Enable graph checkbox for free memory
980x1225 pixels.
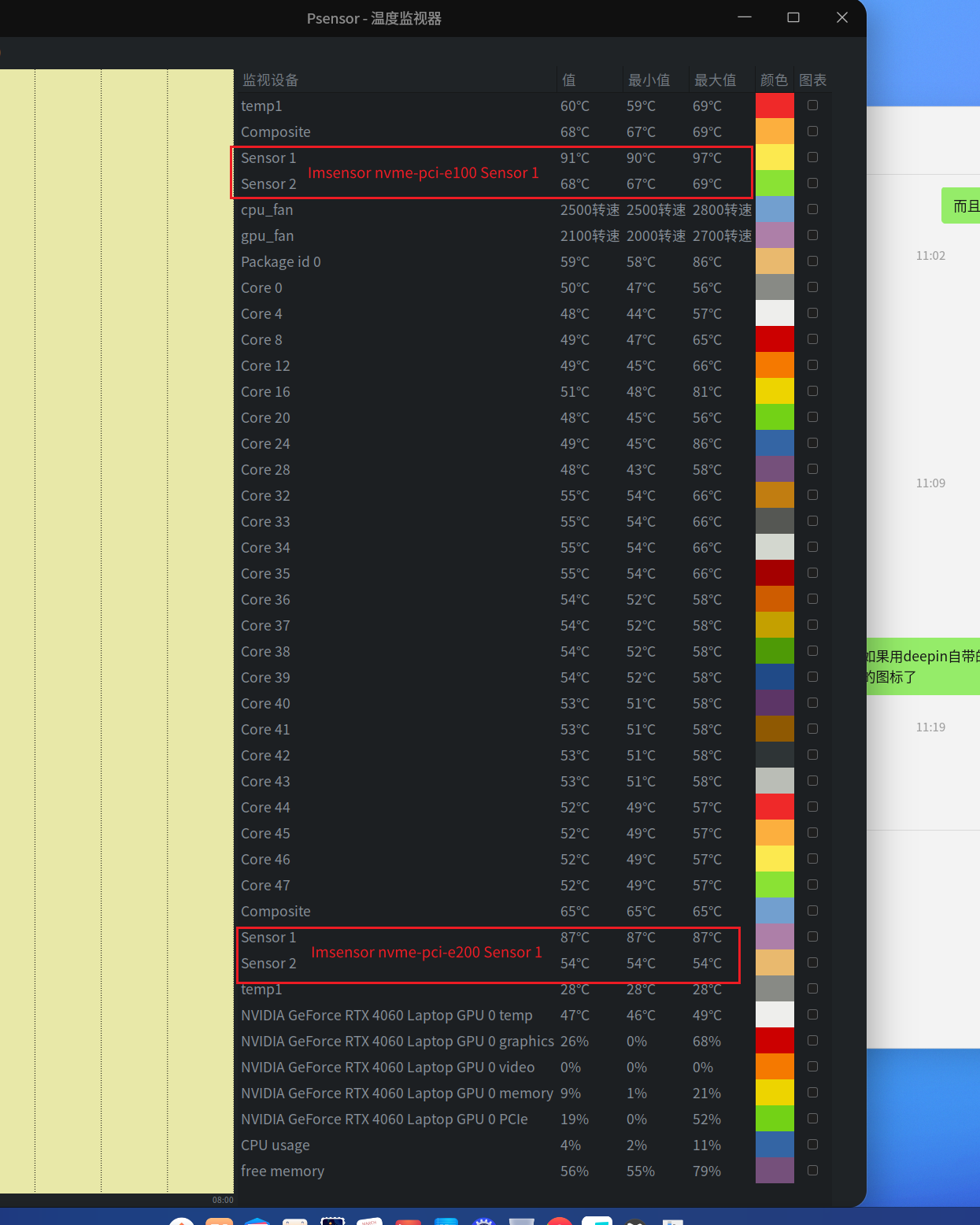[812, 1171]
